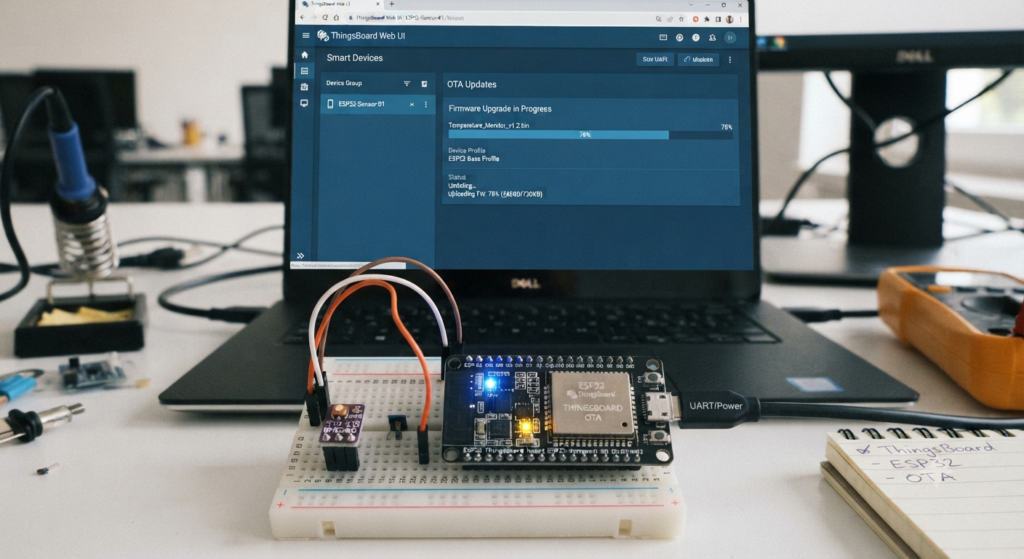The width and height of the screenshot is (1024, 559).
Task: Click the Device Profile value text
Action: click(x=473, y=159)
